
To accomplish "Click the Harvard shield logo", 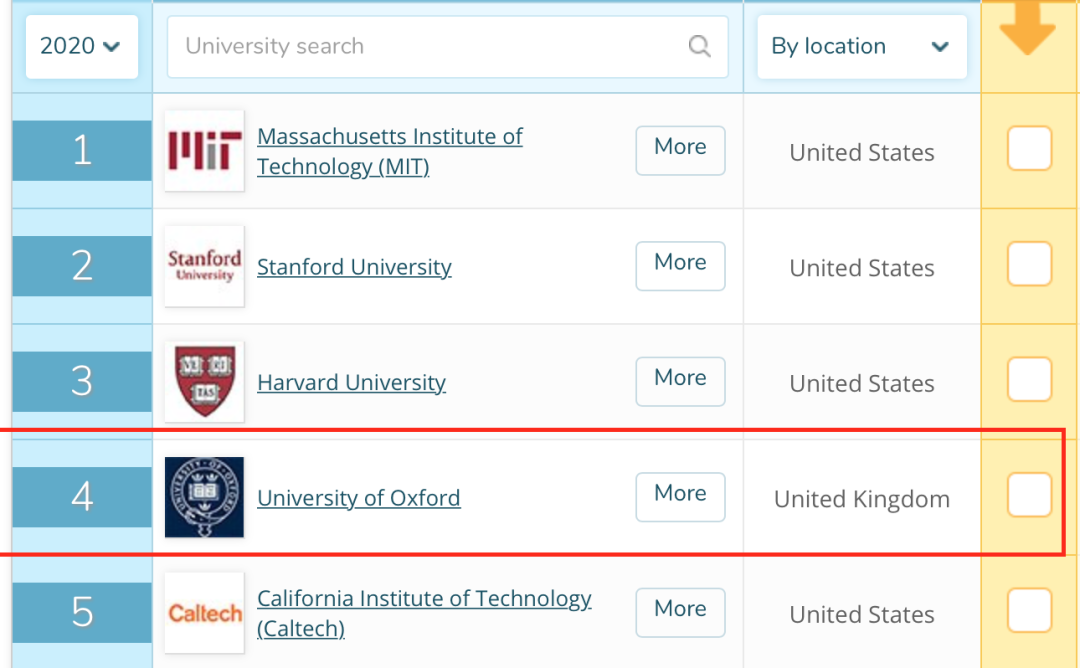I will point(204,381).
